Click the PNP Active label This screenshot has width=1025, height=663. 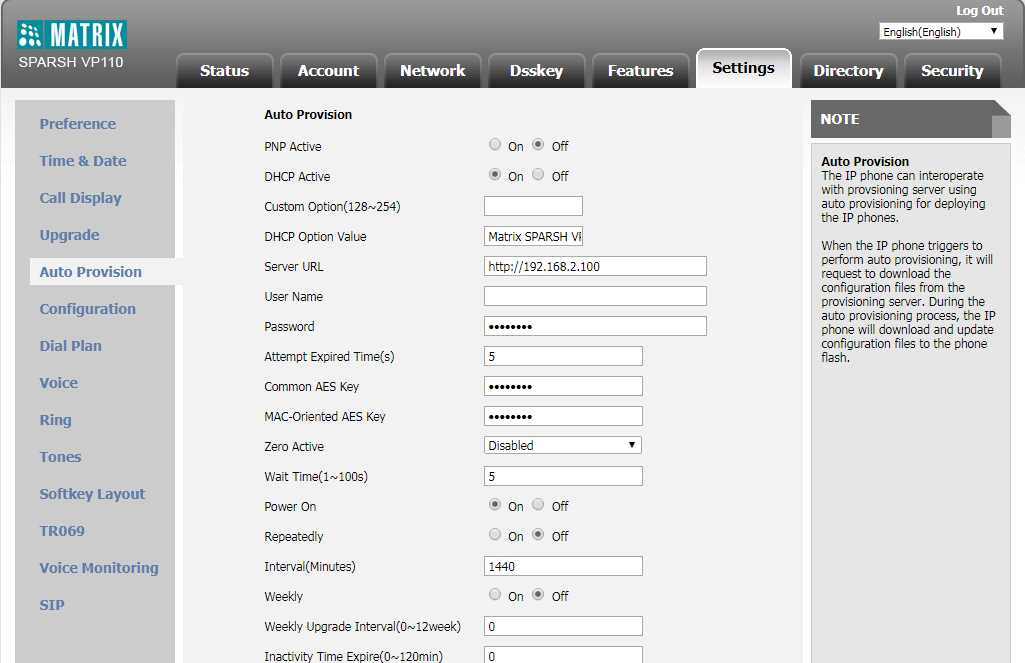point(293,146)
